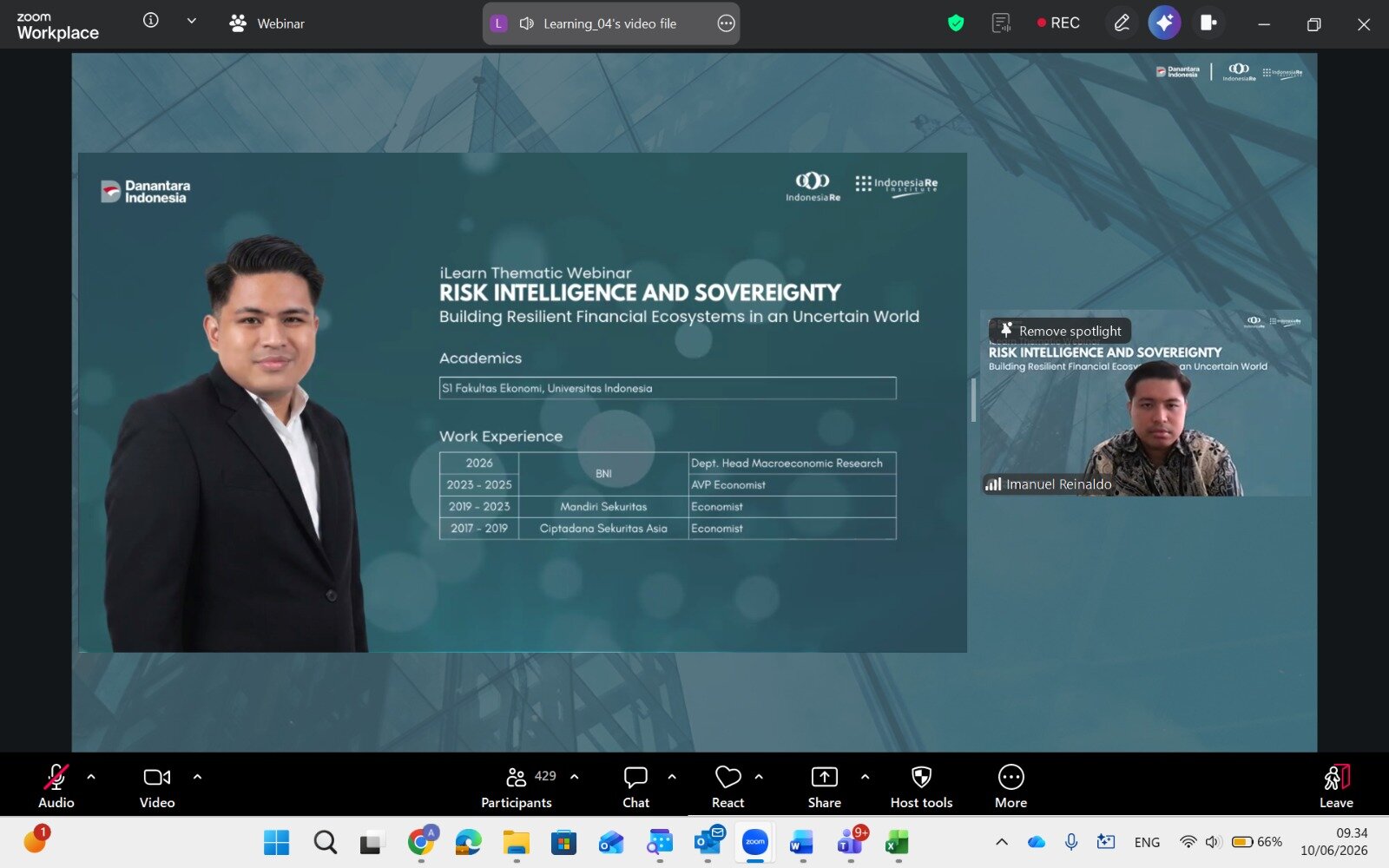Switch to Zoom app in taskbar

coord(755,842)
